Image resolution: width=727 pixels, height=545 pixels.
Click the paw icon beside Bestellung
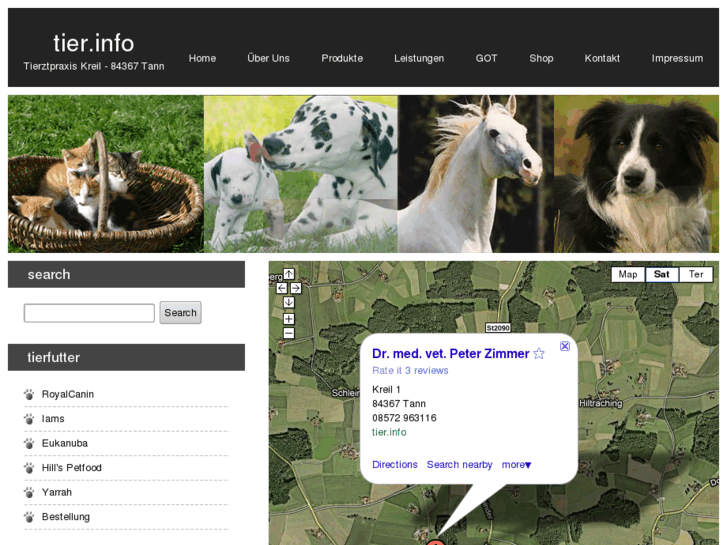pyautogui.click(x=29, y=517)
